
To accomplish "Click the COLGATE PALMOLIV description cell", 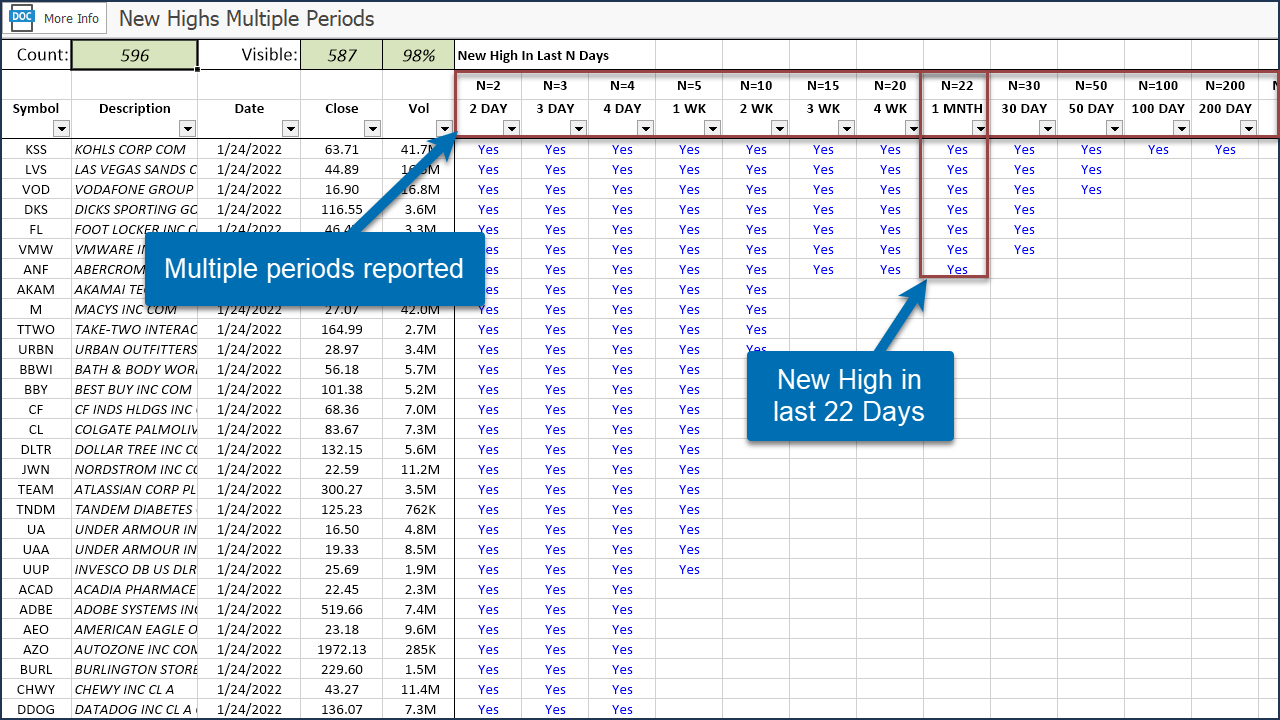I will pos(134,430).
